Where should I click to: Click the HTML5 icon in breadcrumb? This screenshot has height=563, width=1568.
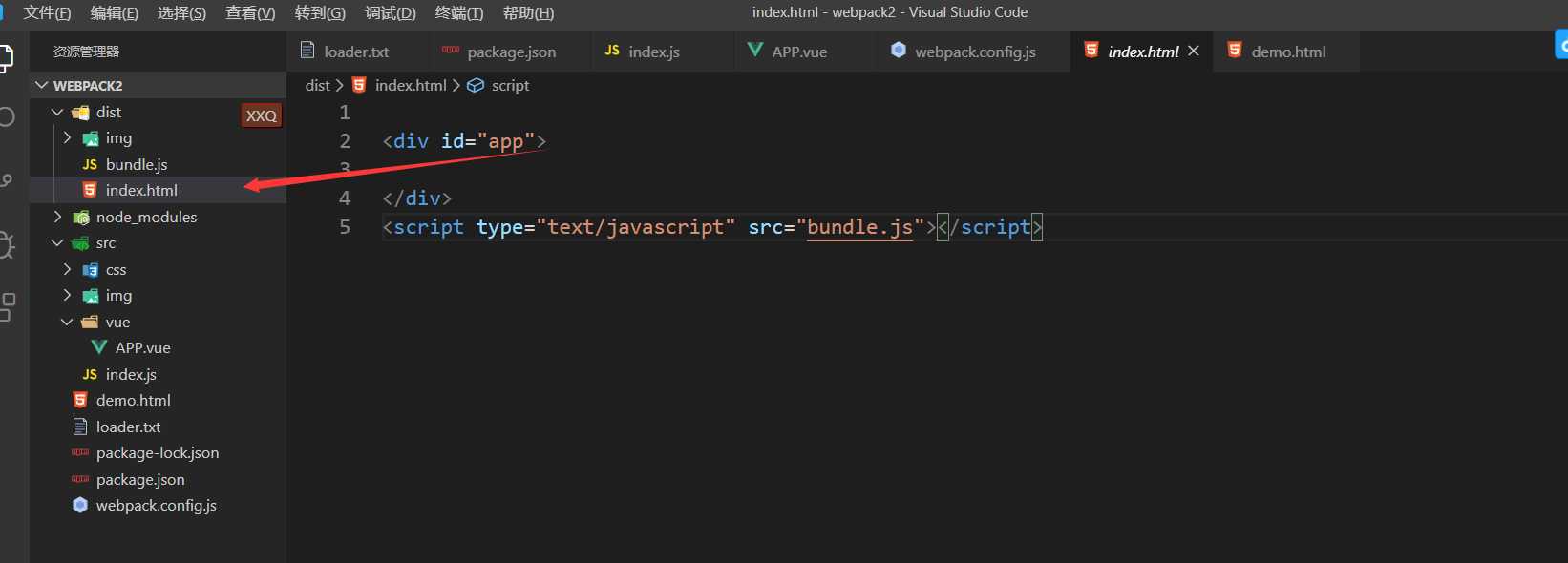[359, 85]
